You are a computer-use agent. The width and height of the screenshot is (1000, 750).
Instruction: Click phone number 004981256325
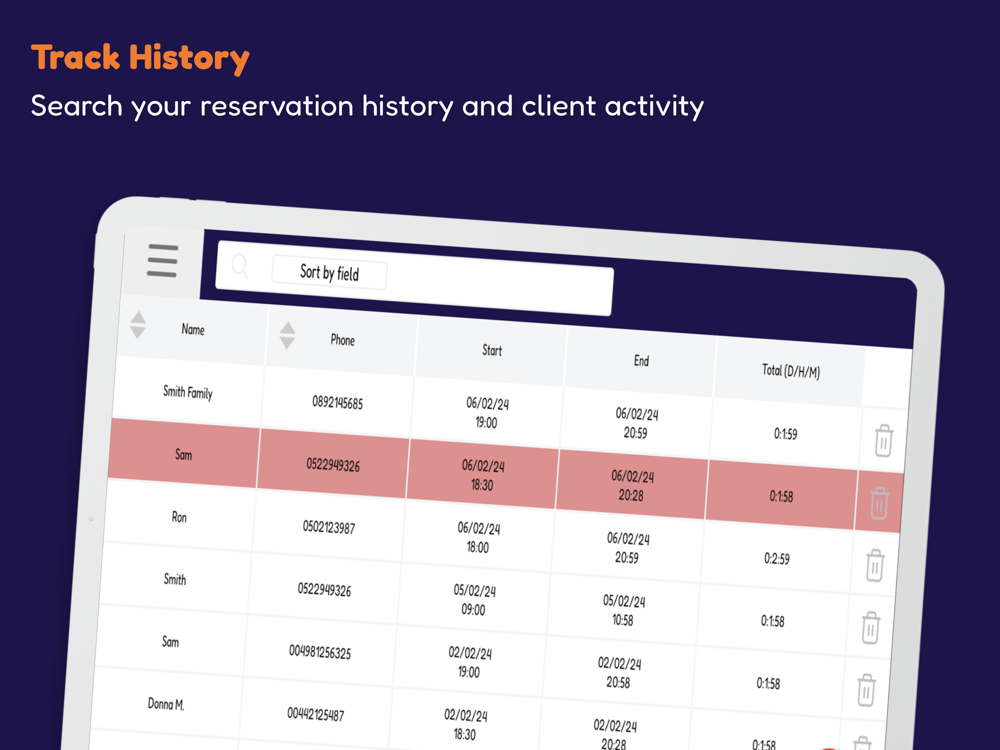(x=320, y=652)
